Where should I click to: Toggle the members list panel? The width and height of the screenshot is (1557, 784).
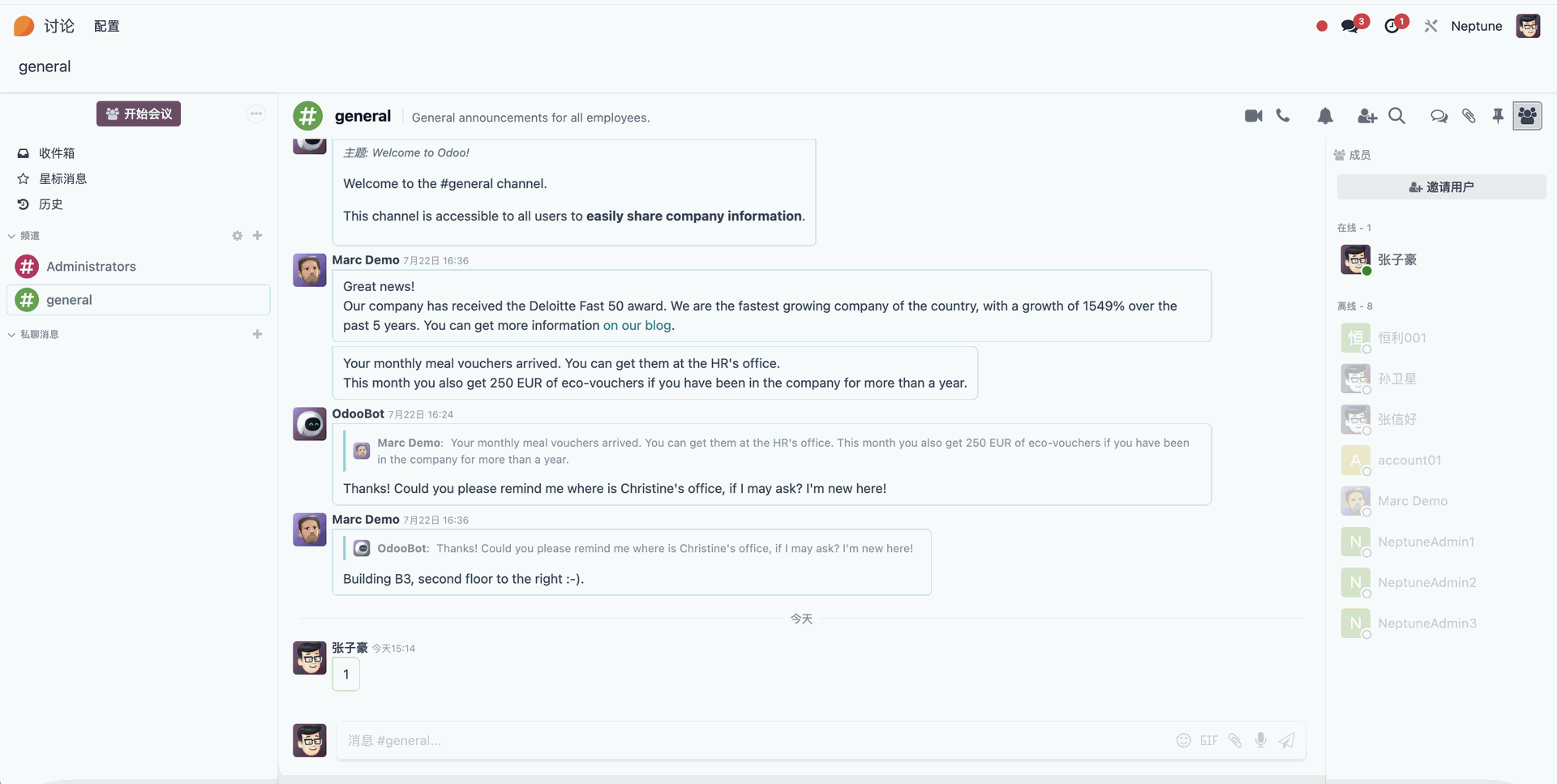coord(1527,116)
